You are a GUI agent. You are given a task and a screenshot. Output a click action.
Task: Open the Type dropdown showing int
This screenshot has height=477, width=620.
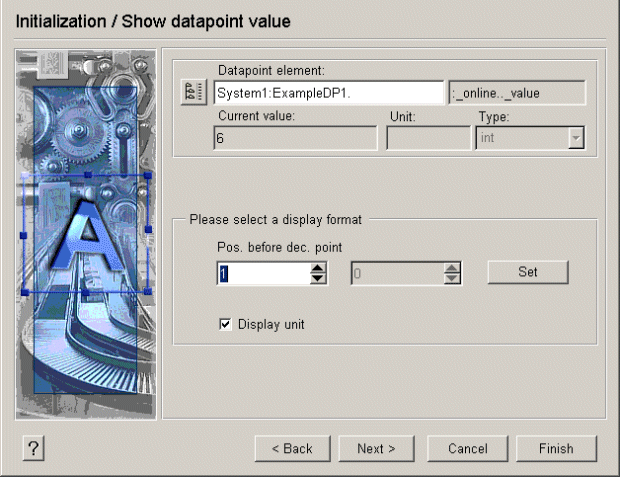575,139
